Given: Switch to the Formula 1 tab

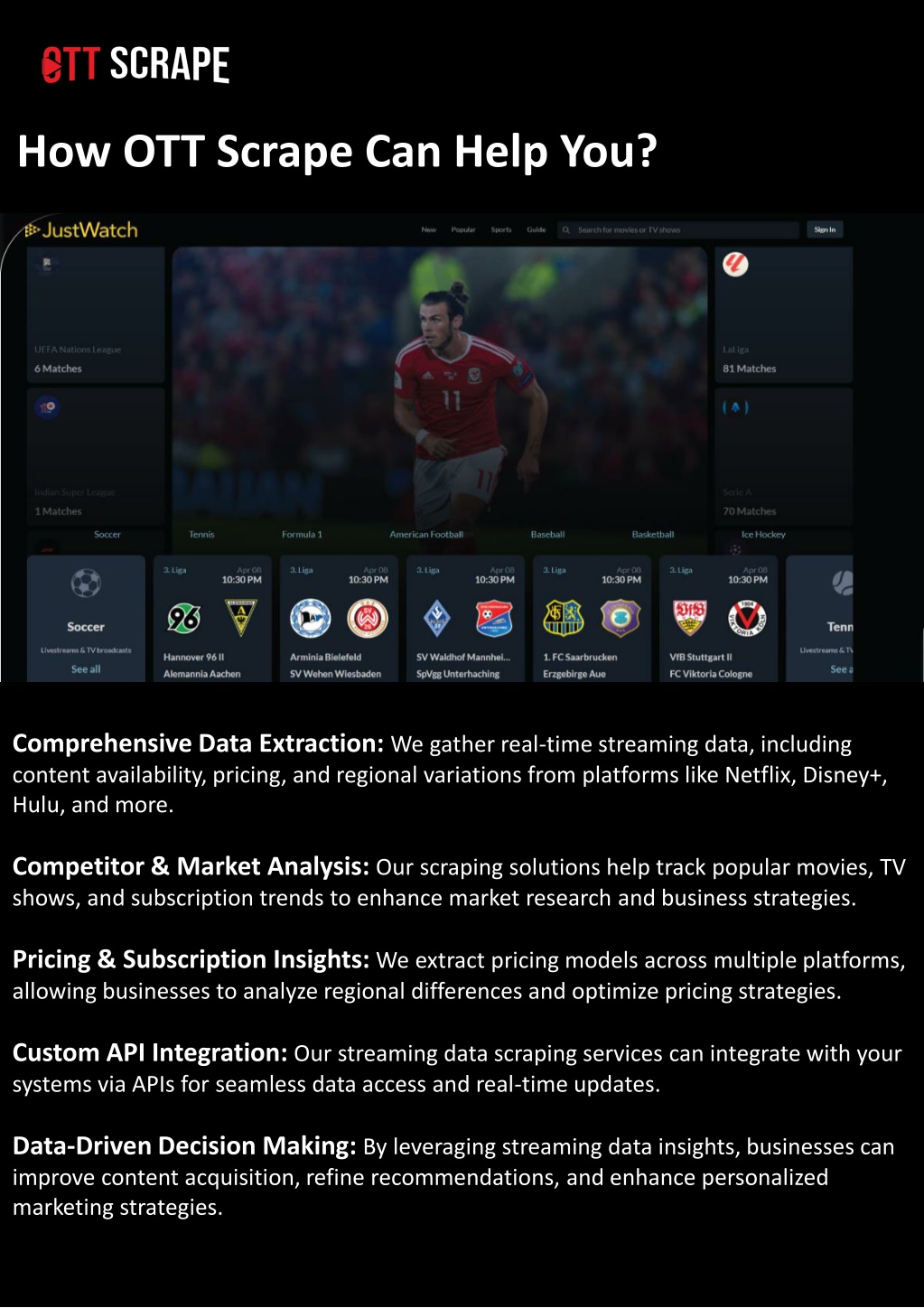Looking at the screenshot, I should (302, 535).
